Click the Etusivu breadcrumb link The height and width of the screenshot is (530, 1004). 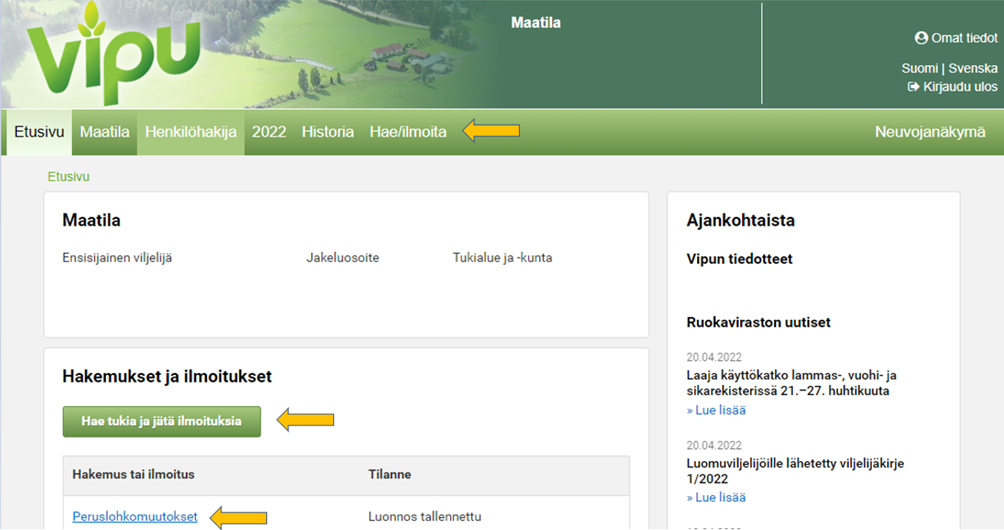click(69, 177)
